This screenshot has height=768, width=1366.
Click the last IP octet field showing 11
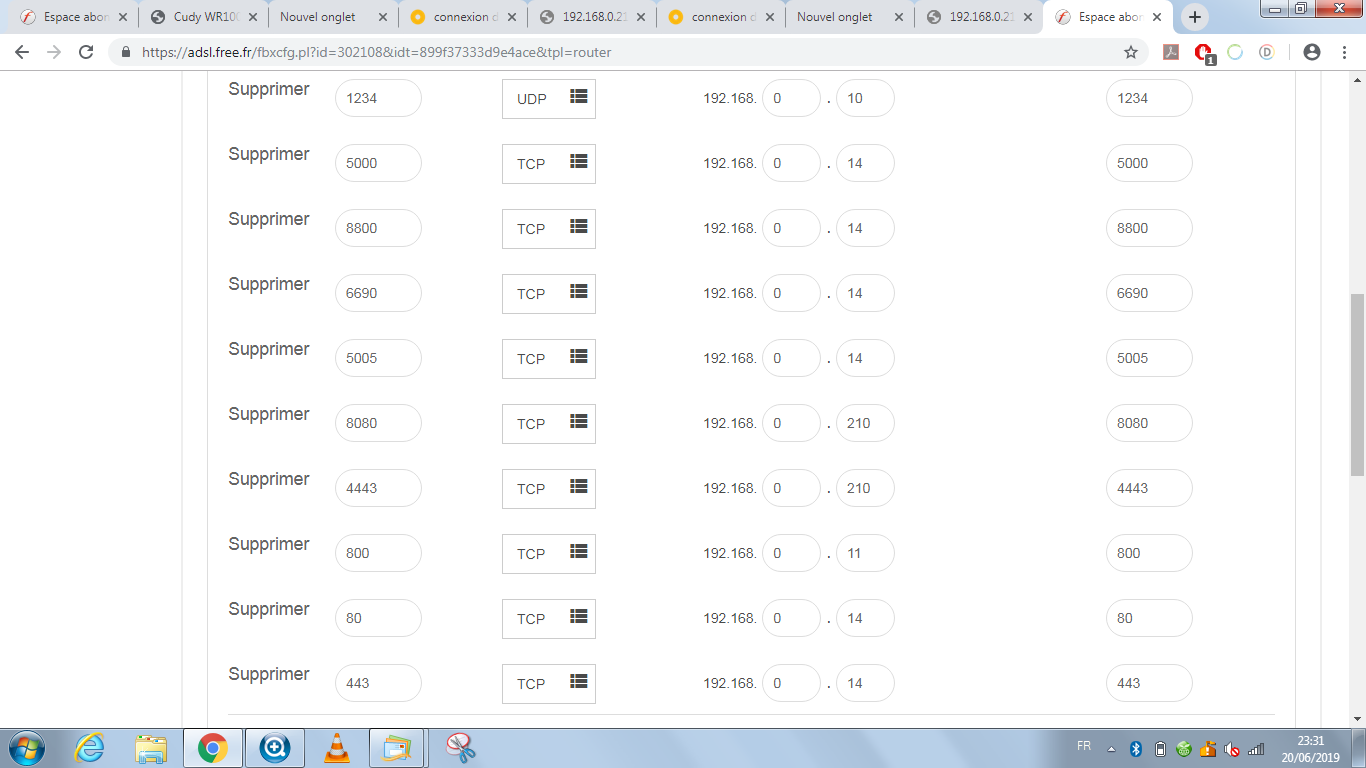click(x=865, y=553)
